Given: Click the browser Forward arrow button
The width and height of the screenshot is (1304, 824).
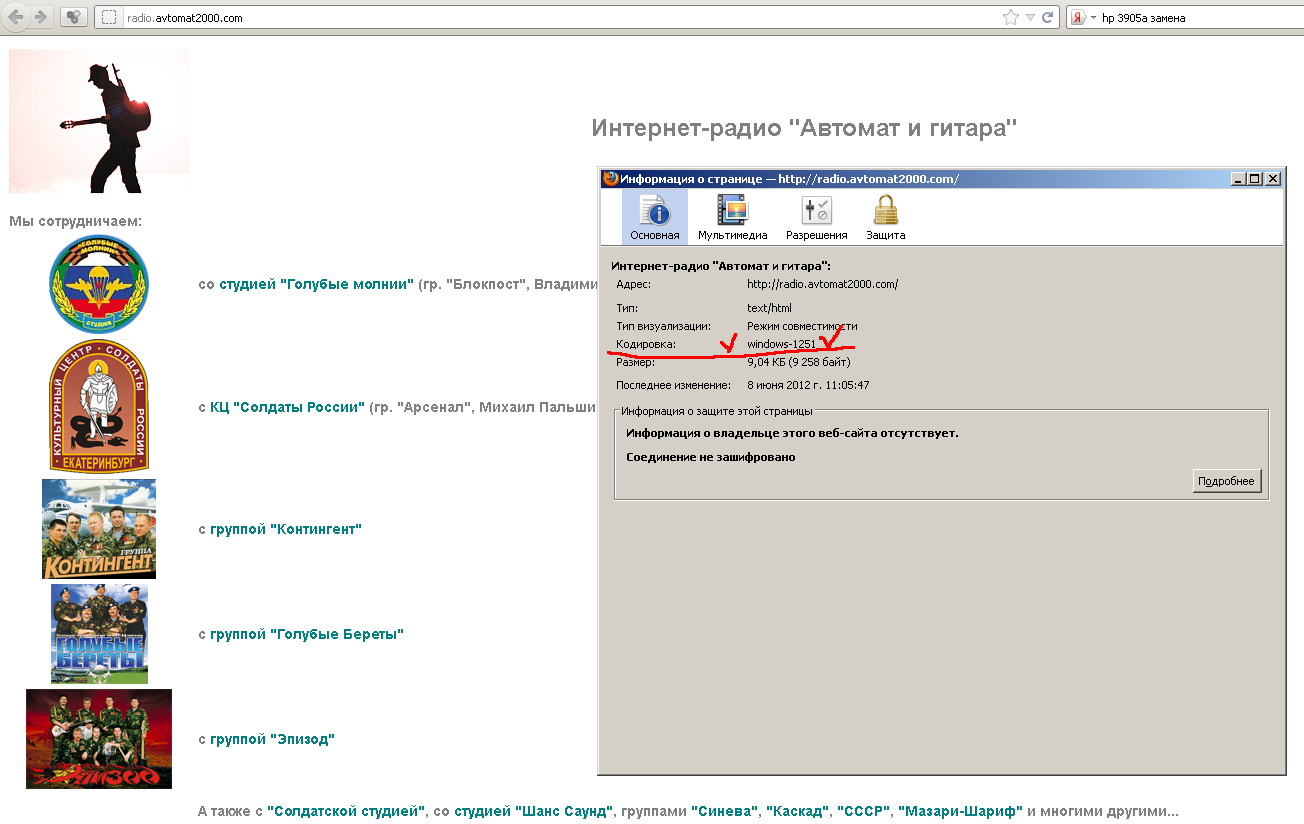Looking at the screenshot, I should click(x=41, y=17).
